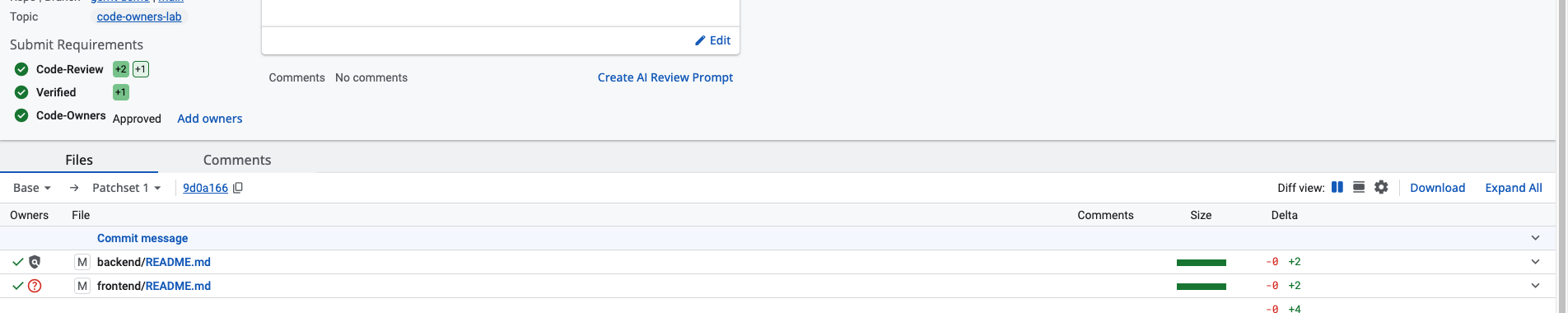Click the File column header

pos(81,215)
